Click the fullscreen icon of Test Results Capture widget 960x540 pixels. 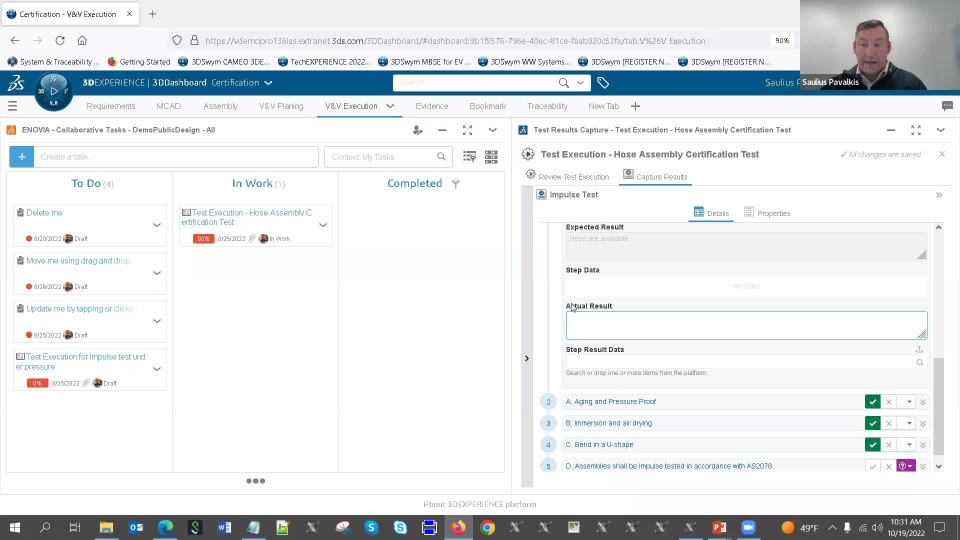[x=916, y=130]
